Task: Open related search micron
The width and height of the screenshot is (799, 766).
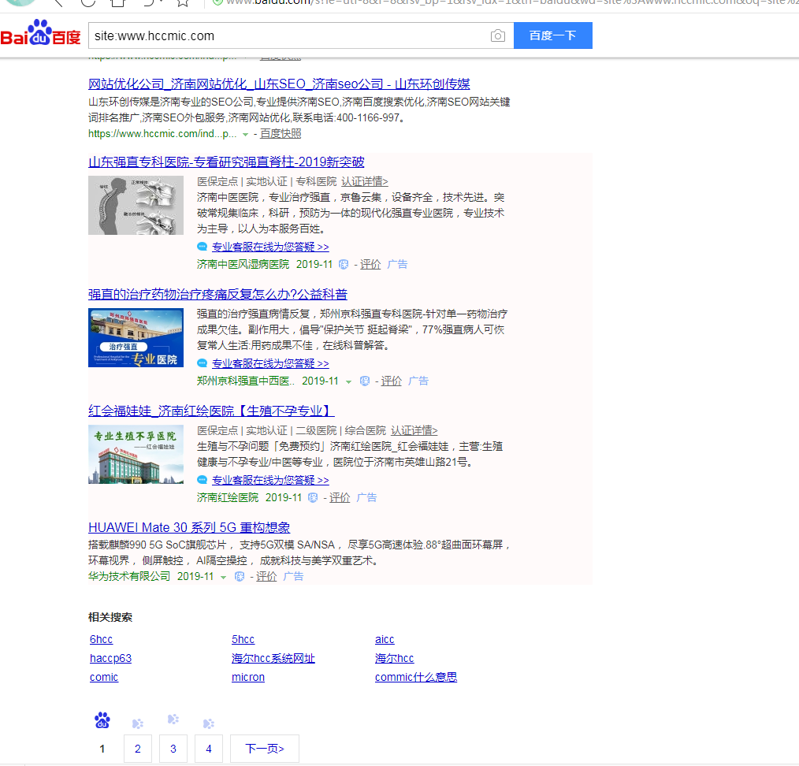Action: [x=248, y=677]
